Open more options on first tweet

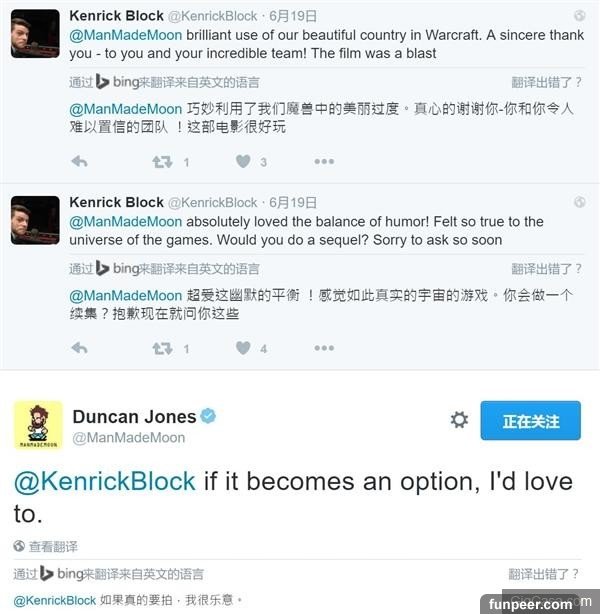(324, 162)
